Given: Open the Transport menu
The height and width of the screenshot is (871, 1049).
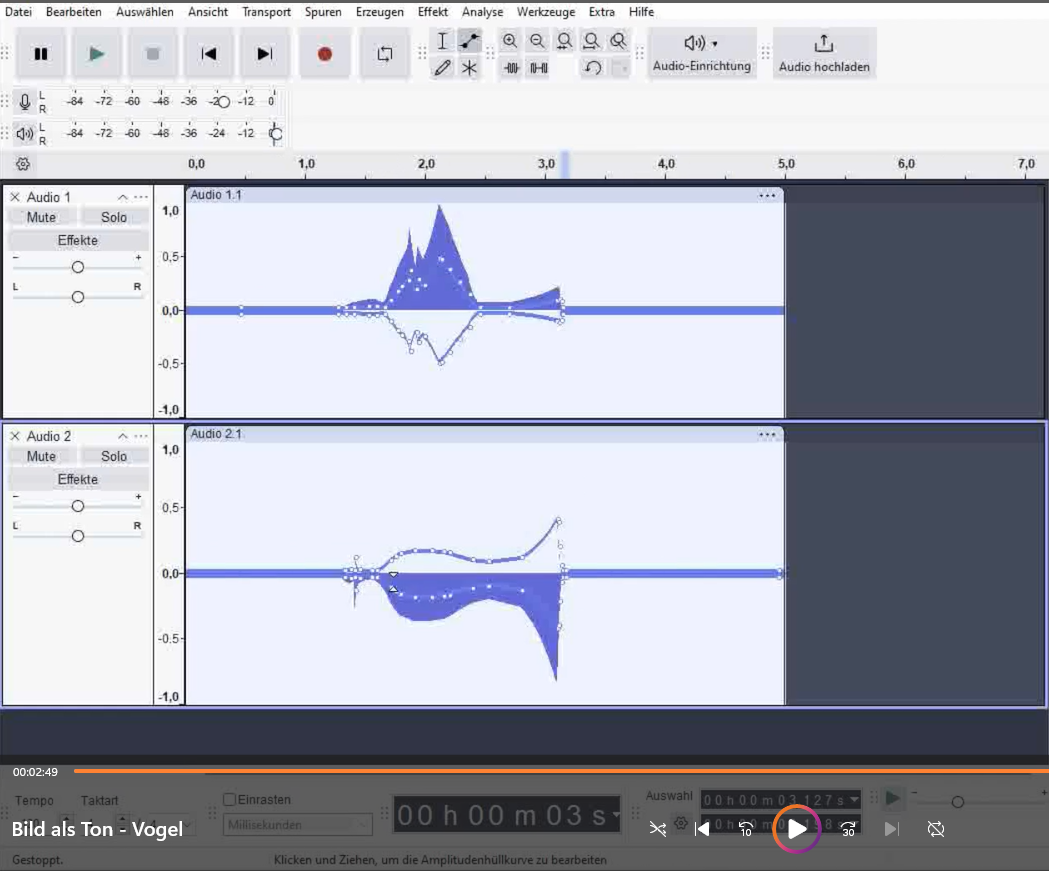Looking at the screenshot, I should pos(266,12).
